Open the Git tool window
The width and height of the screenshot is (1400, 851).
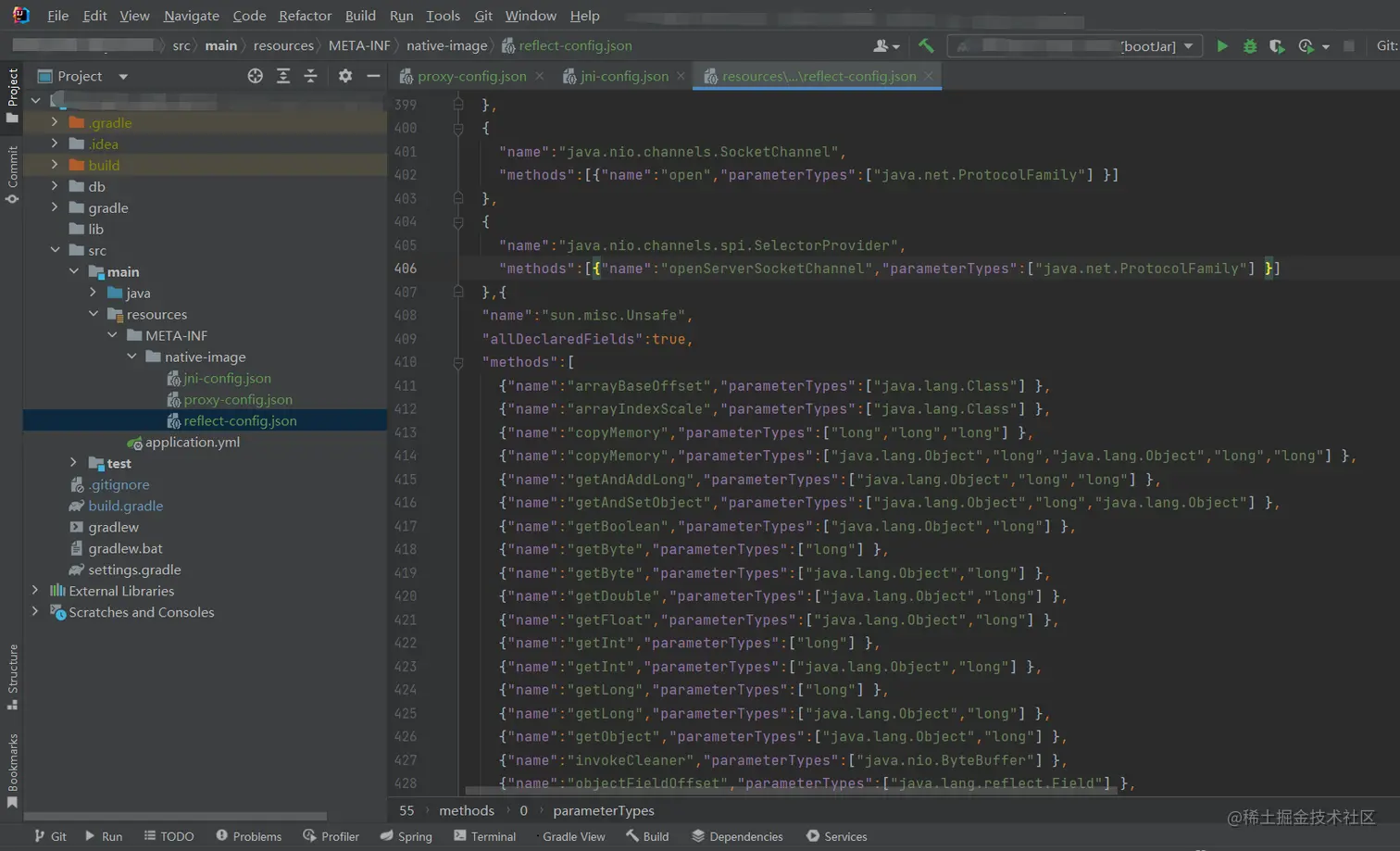coord(50,836)
